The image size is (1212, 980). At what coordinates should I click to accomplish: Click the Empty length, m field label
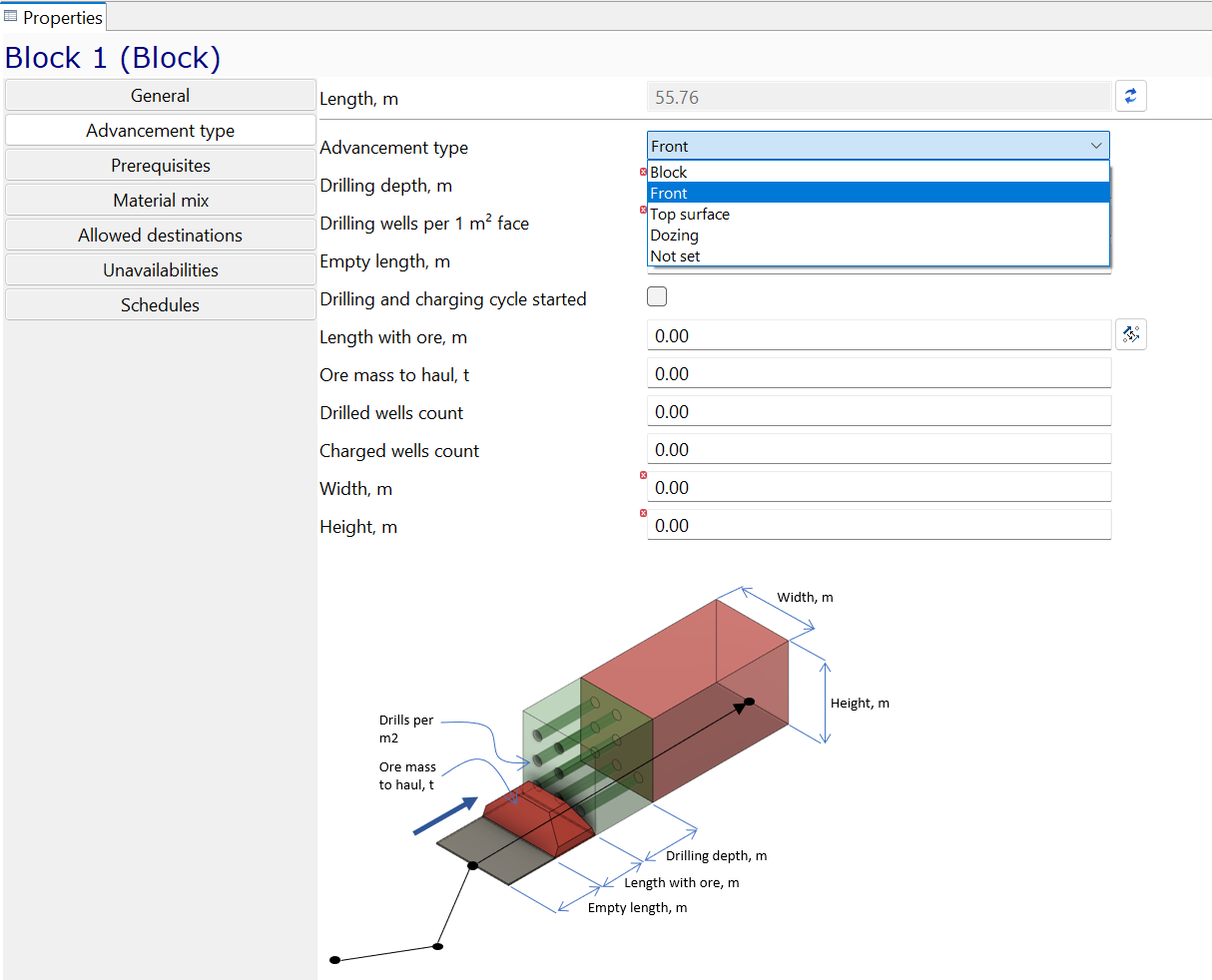(384, 261)
